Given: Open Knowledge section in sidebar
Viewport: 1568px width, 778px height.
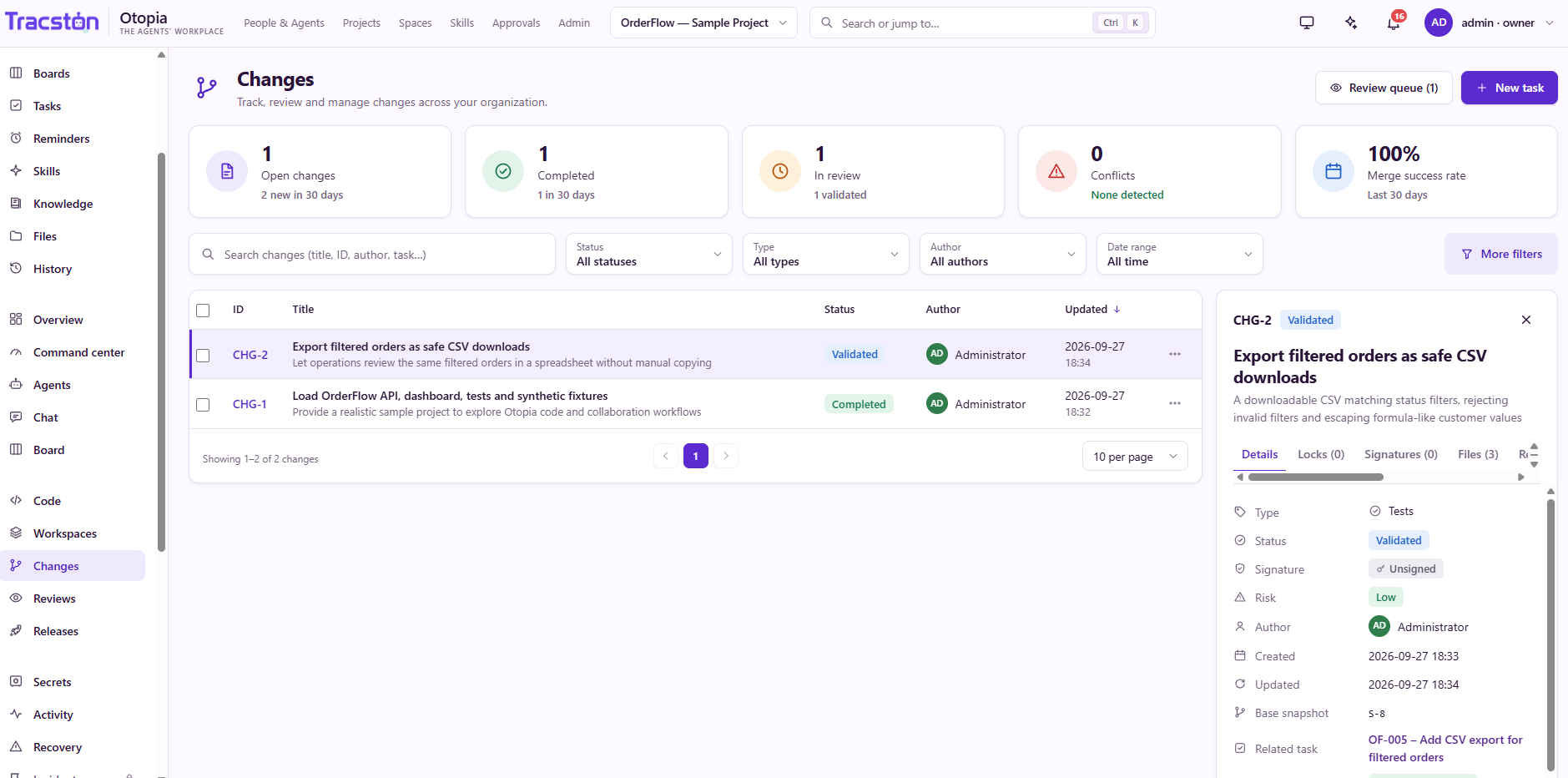Looking at the screenshot, I should tap(73, 204).
